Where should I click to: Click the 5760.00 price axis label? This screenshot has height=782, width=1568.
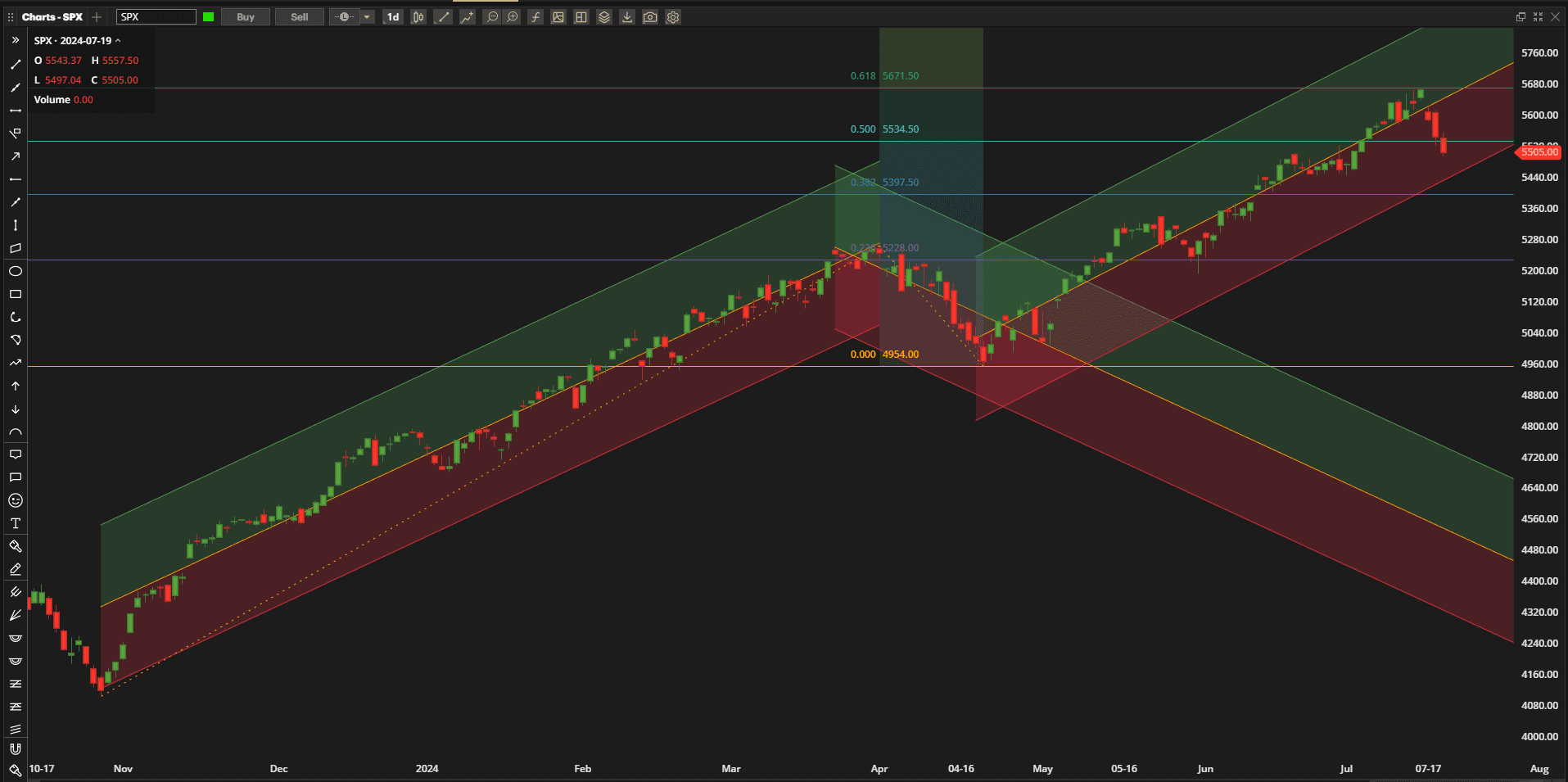(x=1539, y=52)
